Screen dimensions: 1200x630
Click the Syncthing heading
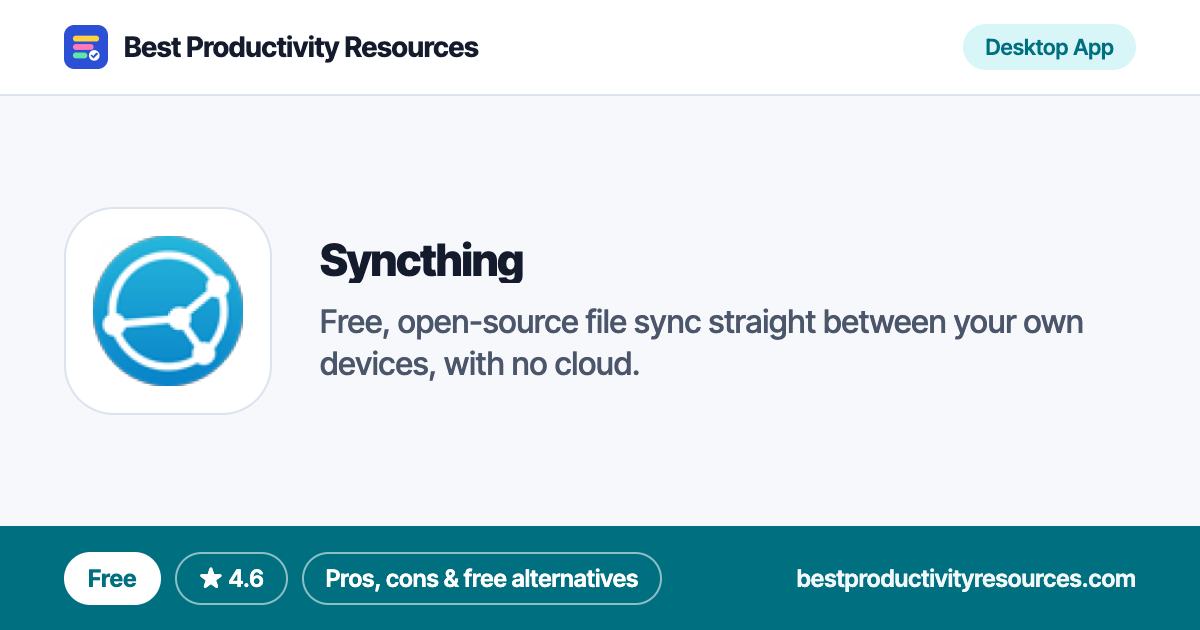421,261
